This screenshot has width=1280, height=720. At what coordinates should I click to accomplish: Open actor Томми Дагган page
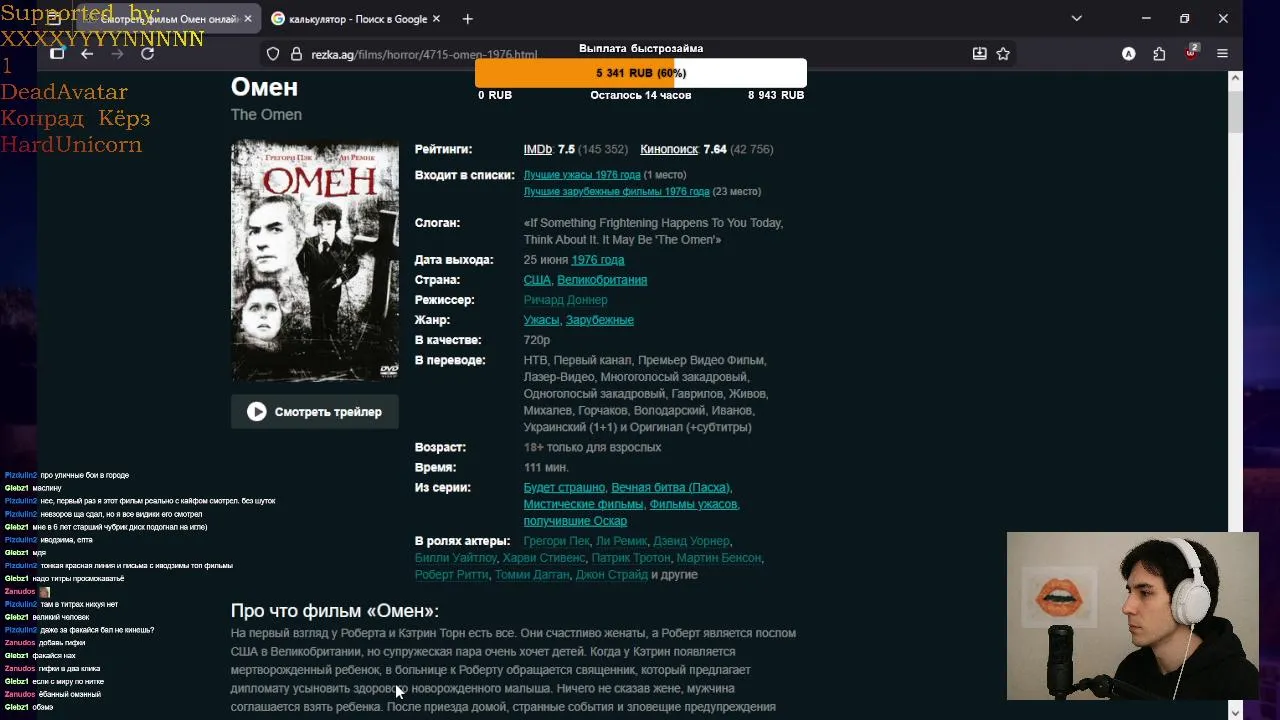coord(532,575)
